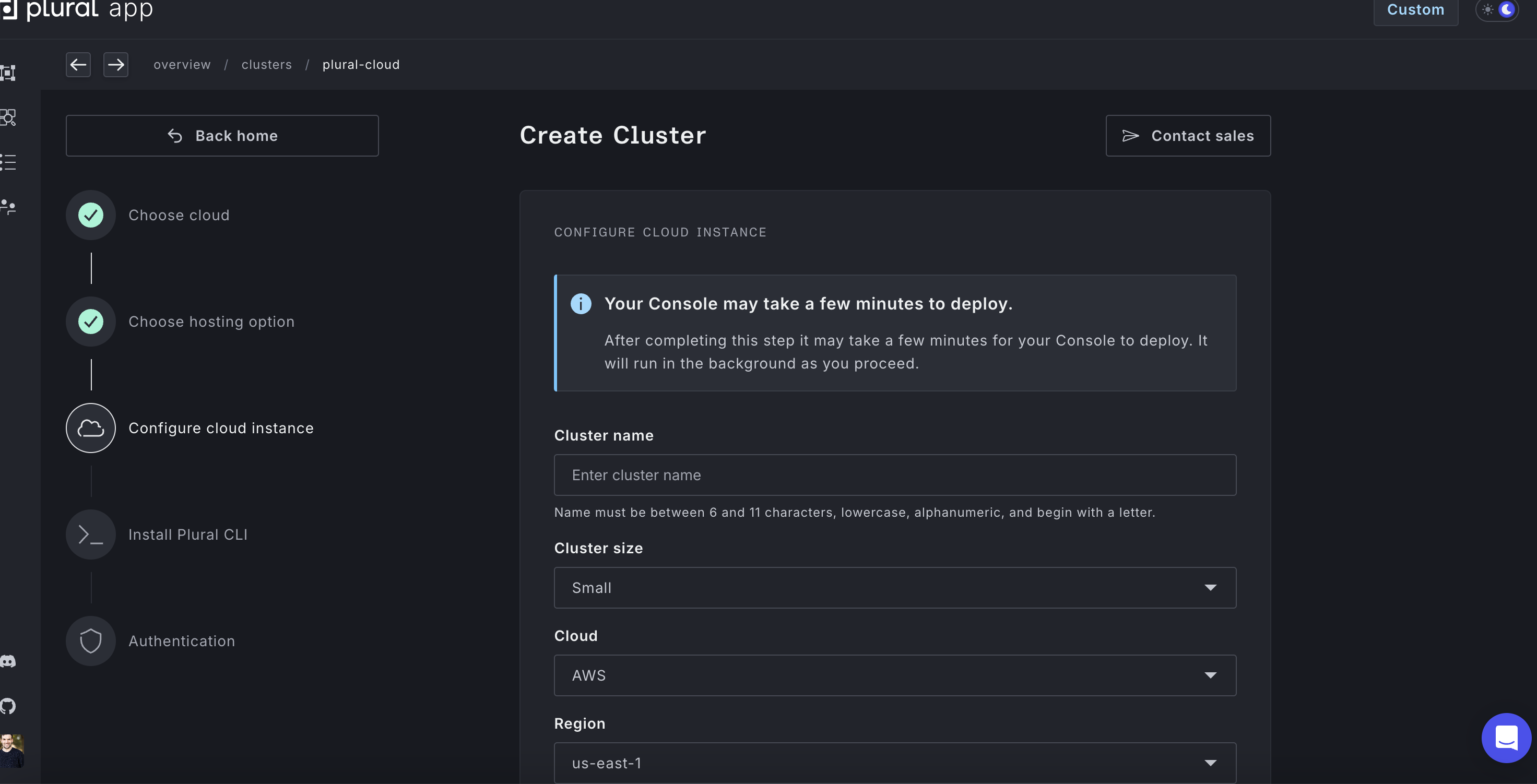Click the people icon in sidebar
The height and width of the screenshot is (784, 1537).
(x=8, y=207)
